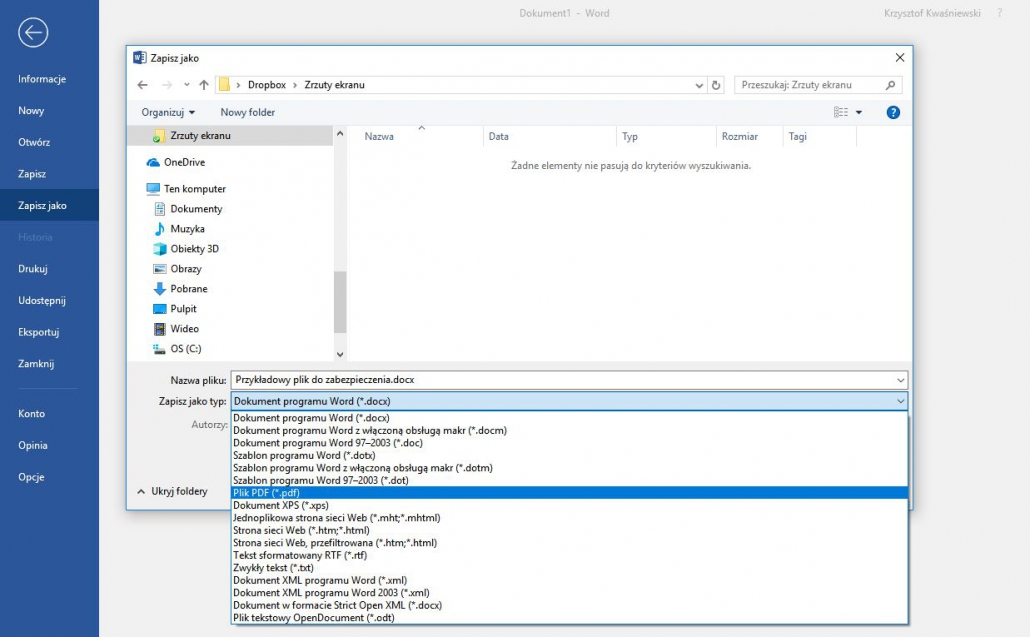Viewport: 1030px width, 637px height.
Task: Open the dialog help question mark icon
Action: pos(893,113)
